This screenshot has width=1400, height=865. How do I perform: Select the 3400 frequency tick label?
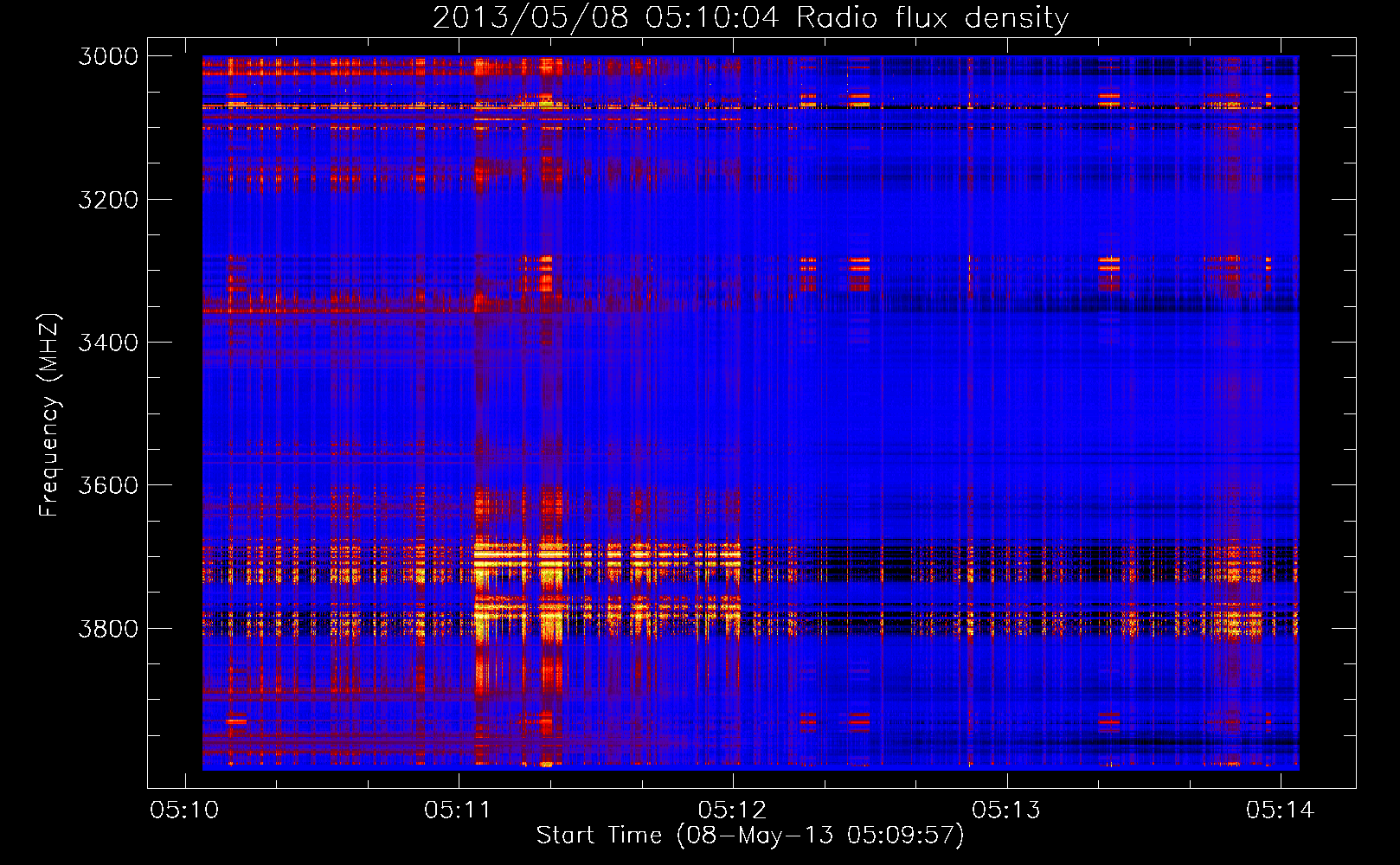pyautogui.click(x=108, y=343)
